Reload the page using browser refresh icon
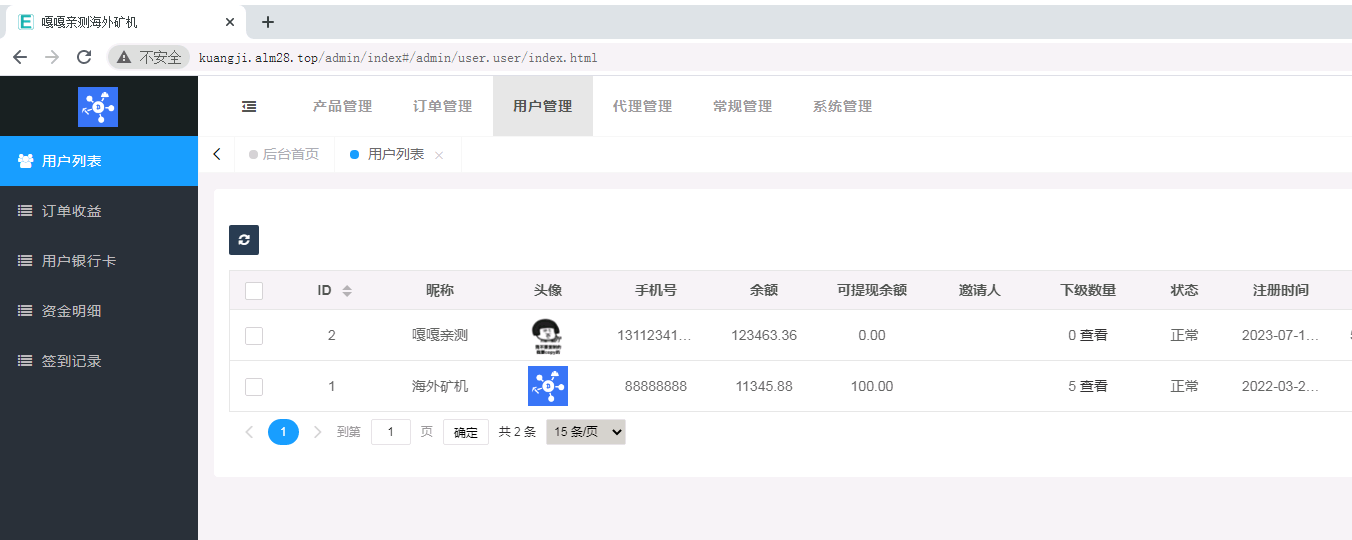1352x540 pixels. coord(84,57)
